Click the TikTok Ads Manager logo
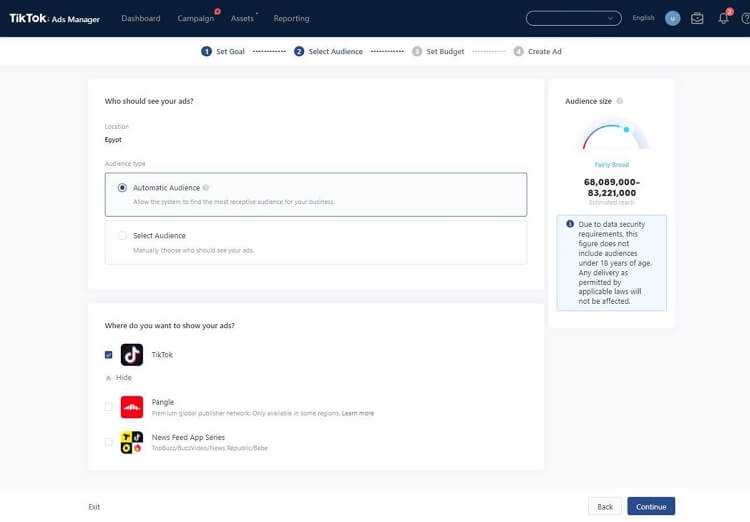The height and width of the screenshot is (522, 750). tap(56, 18)
